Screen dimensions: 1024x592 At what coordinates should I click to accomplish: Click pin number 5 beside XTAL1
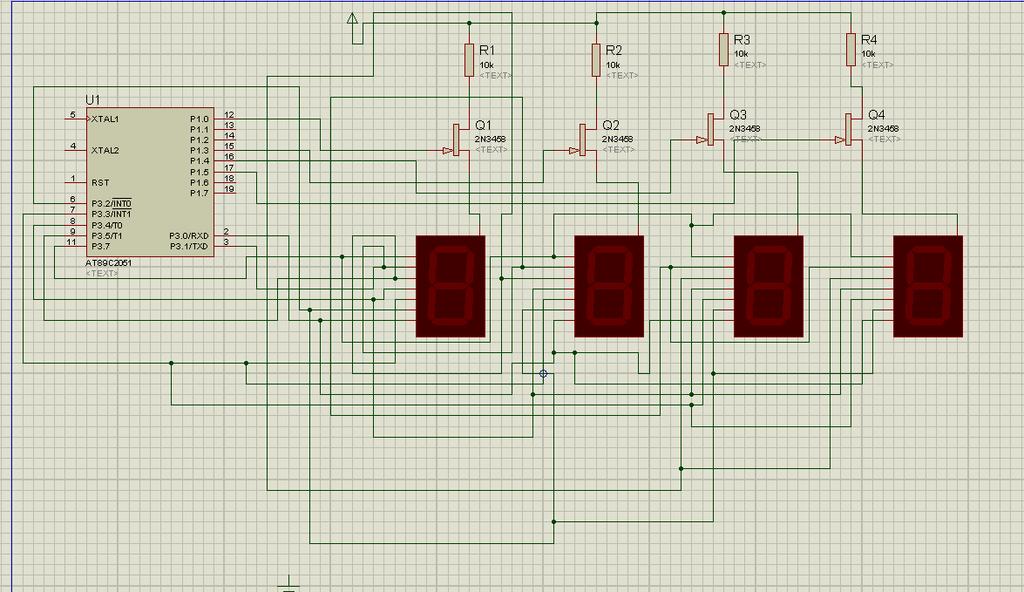pyautogui.click(x=73, y=115)
